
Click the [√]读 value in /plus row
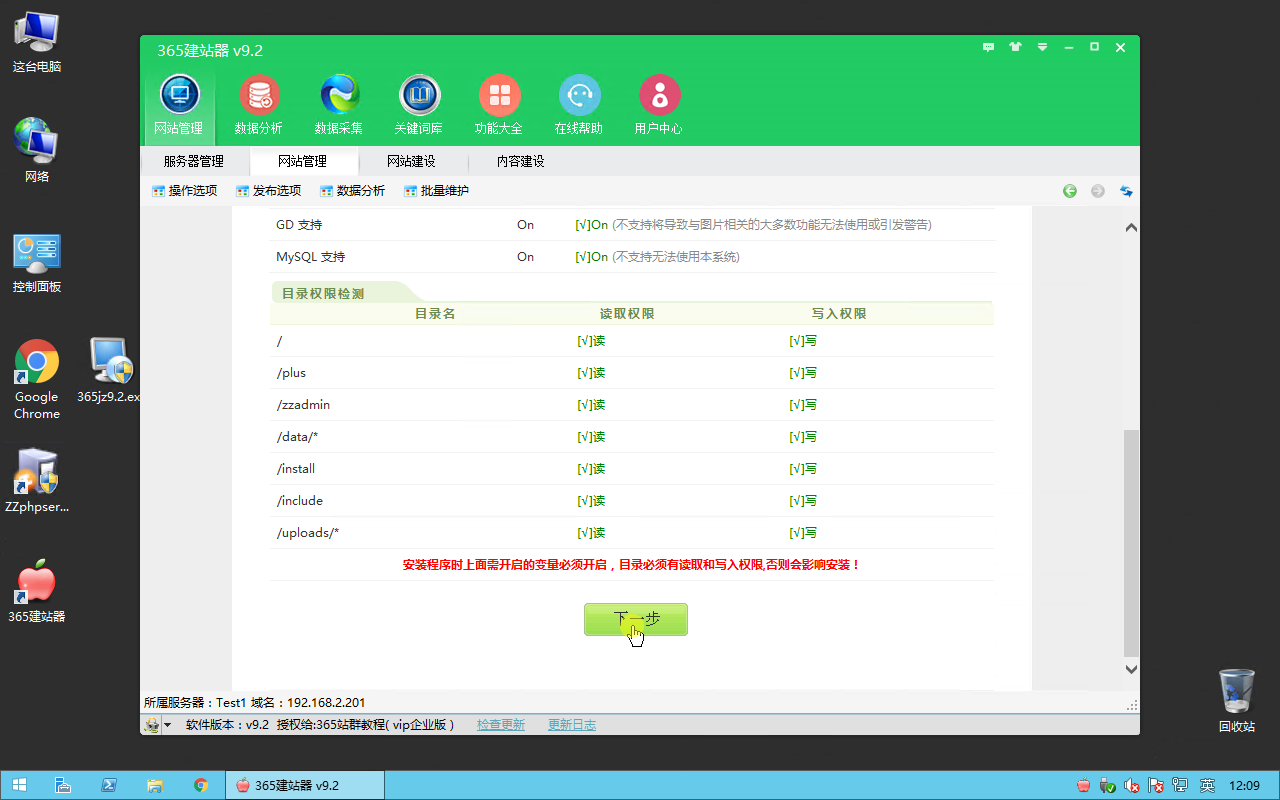coord(591,373)
